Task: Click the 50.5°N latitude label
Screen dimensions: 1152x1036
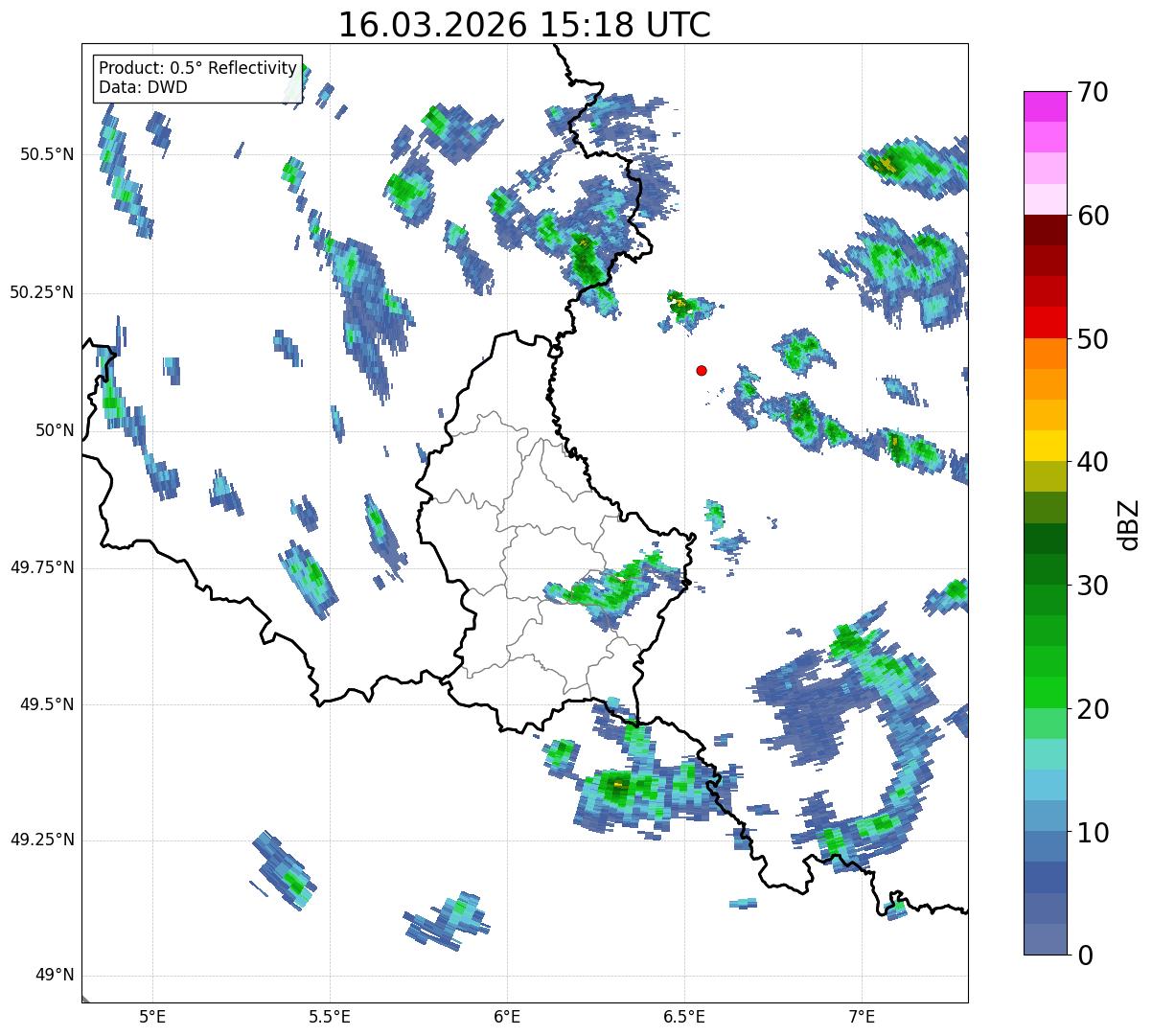Action: 46,154
